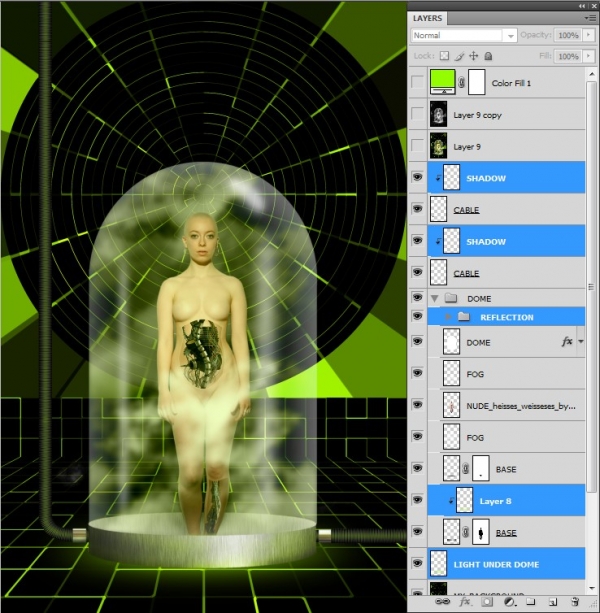The image size is (600, 613).
Task: Select the Color Fill 1 layer name
Action: click(x=511, y=83)
